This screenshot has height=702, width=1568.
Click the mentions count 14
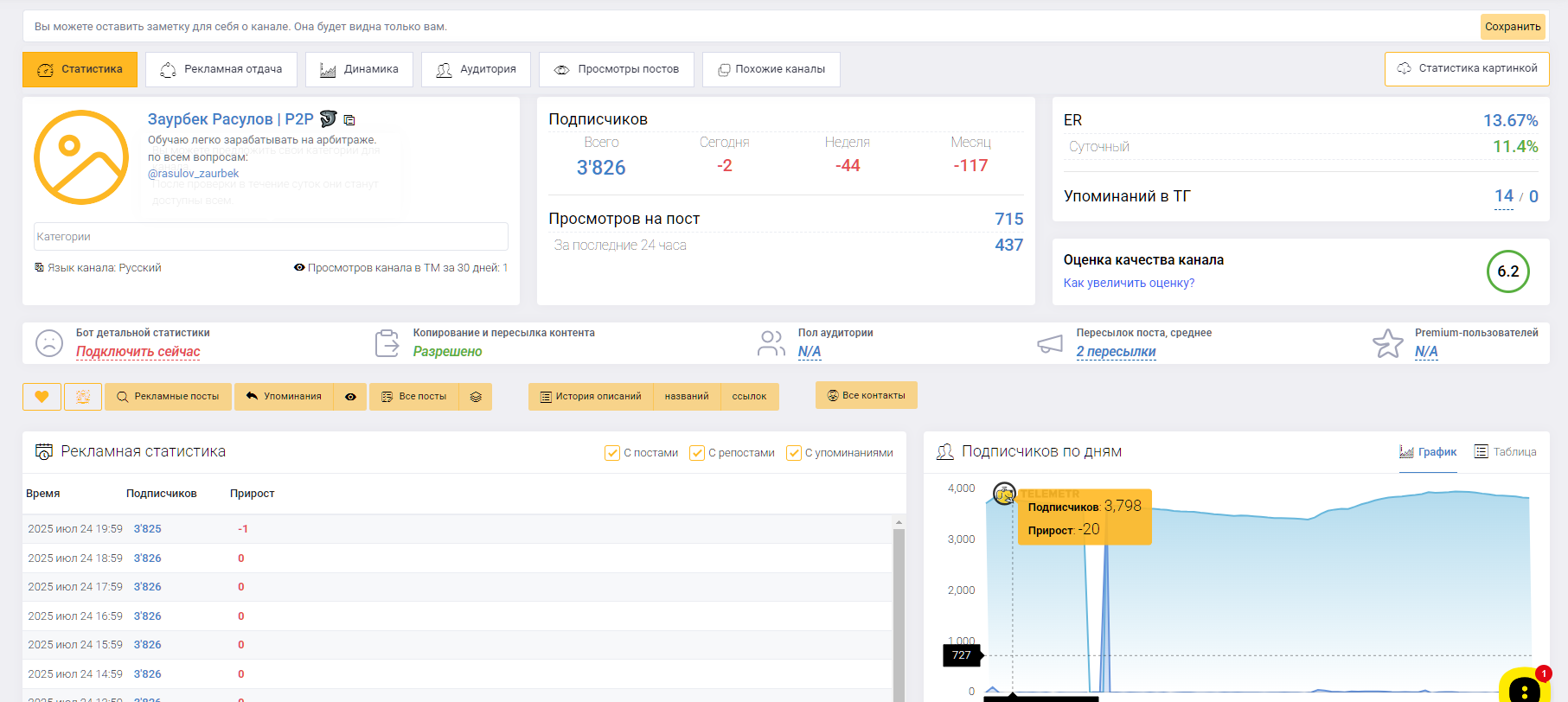point(1504,196)
